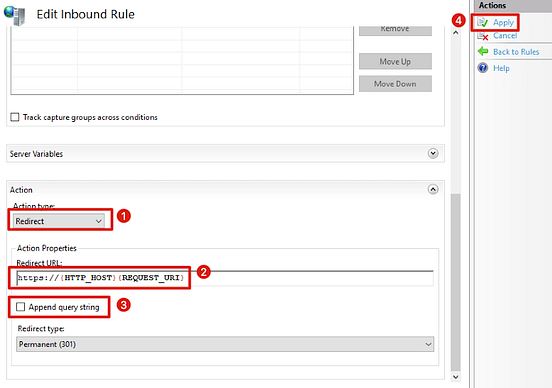Click the globe server icon beside Edit Inbound Rule
The height and width of the screenshot is (388, 552).
[x=15, y=15]
